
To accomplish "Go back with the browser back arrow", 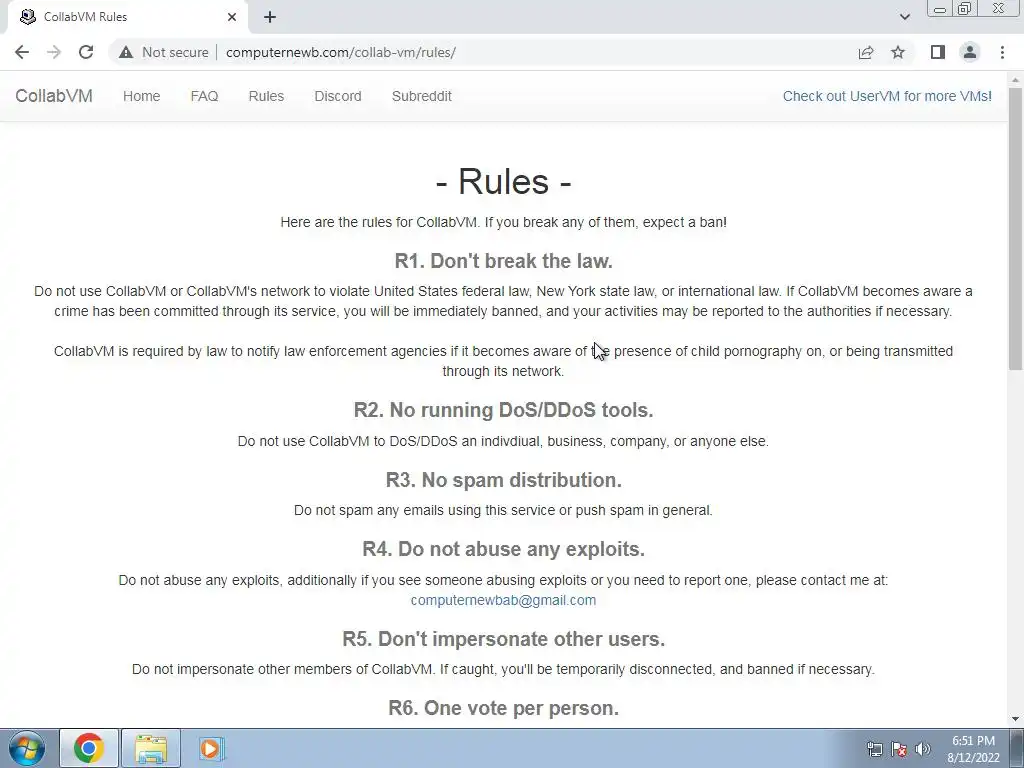I will coord(22,52).
